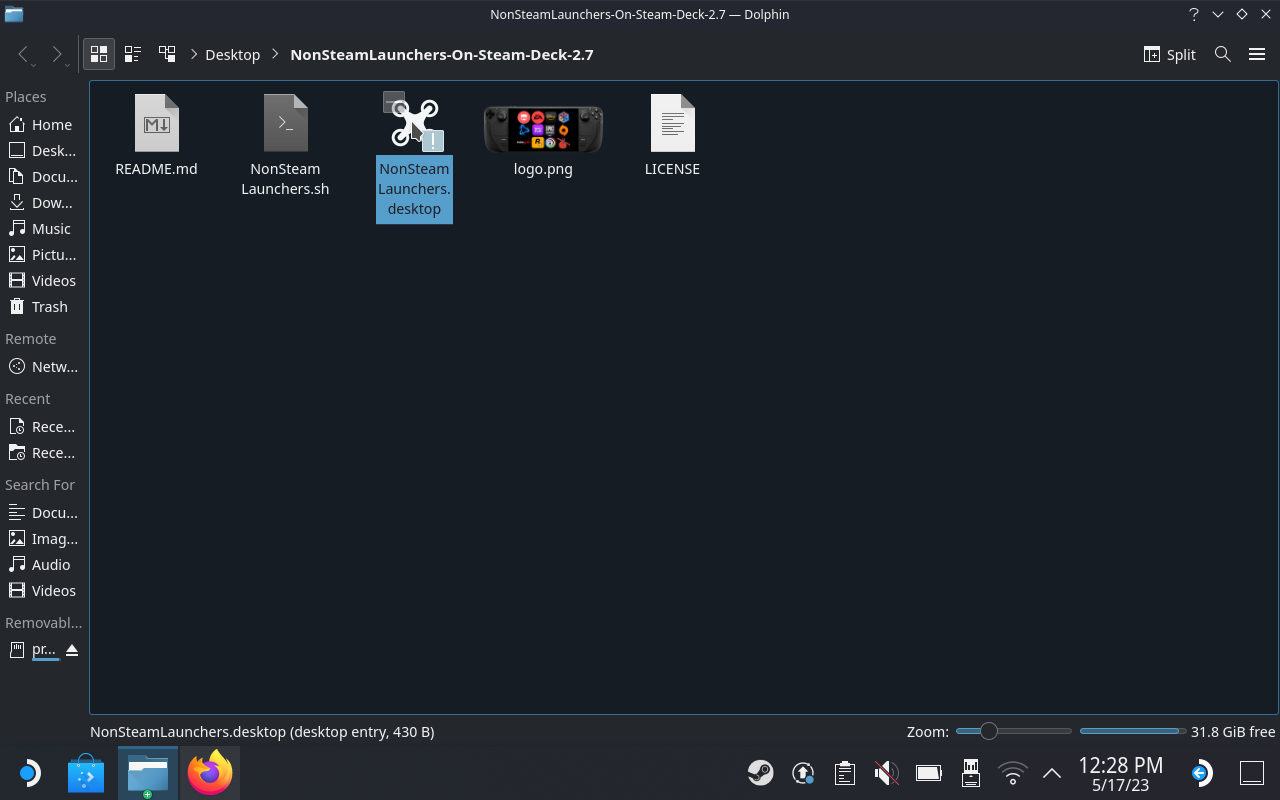Open the search magnifier icon
Image resolution: width=1280 pixels, height=800 pixels.
pos(1222,54)
